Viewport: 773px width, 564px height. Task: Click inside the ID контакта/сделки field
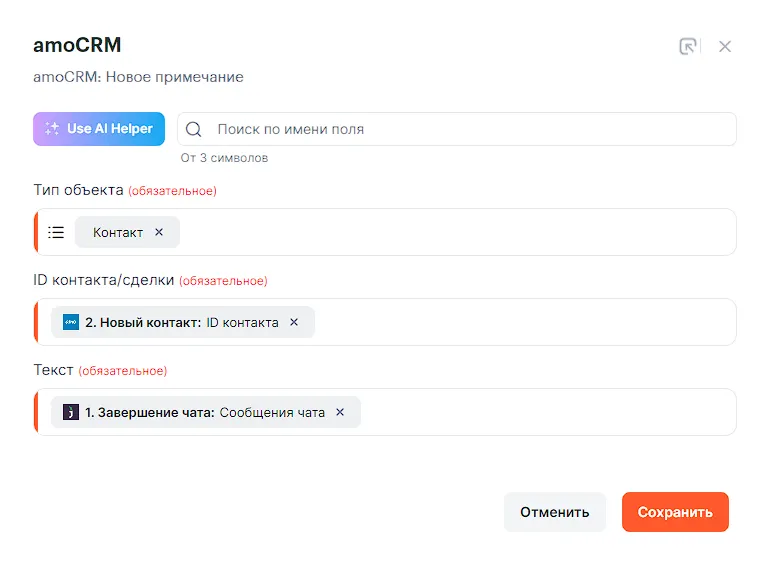click(x=520, y=322)
